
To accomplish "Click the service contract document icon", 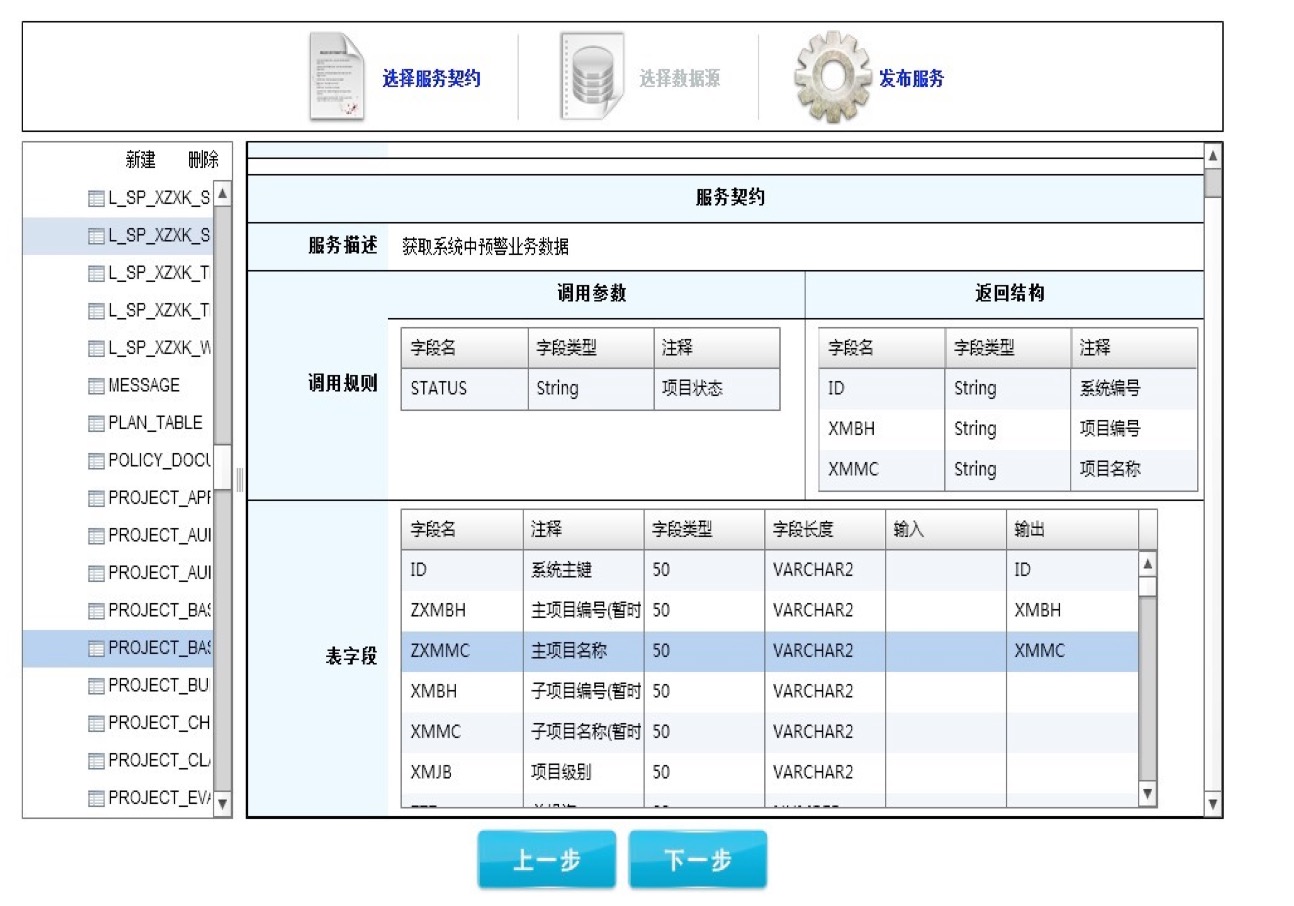I will point(337,78).
